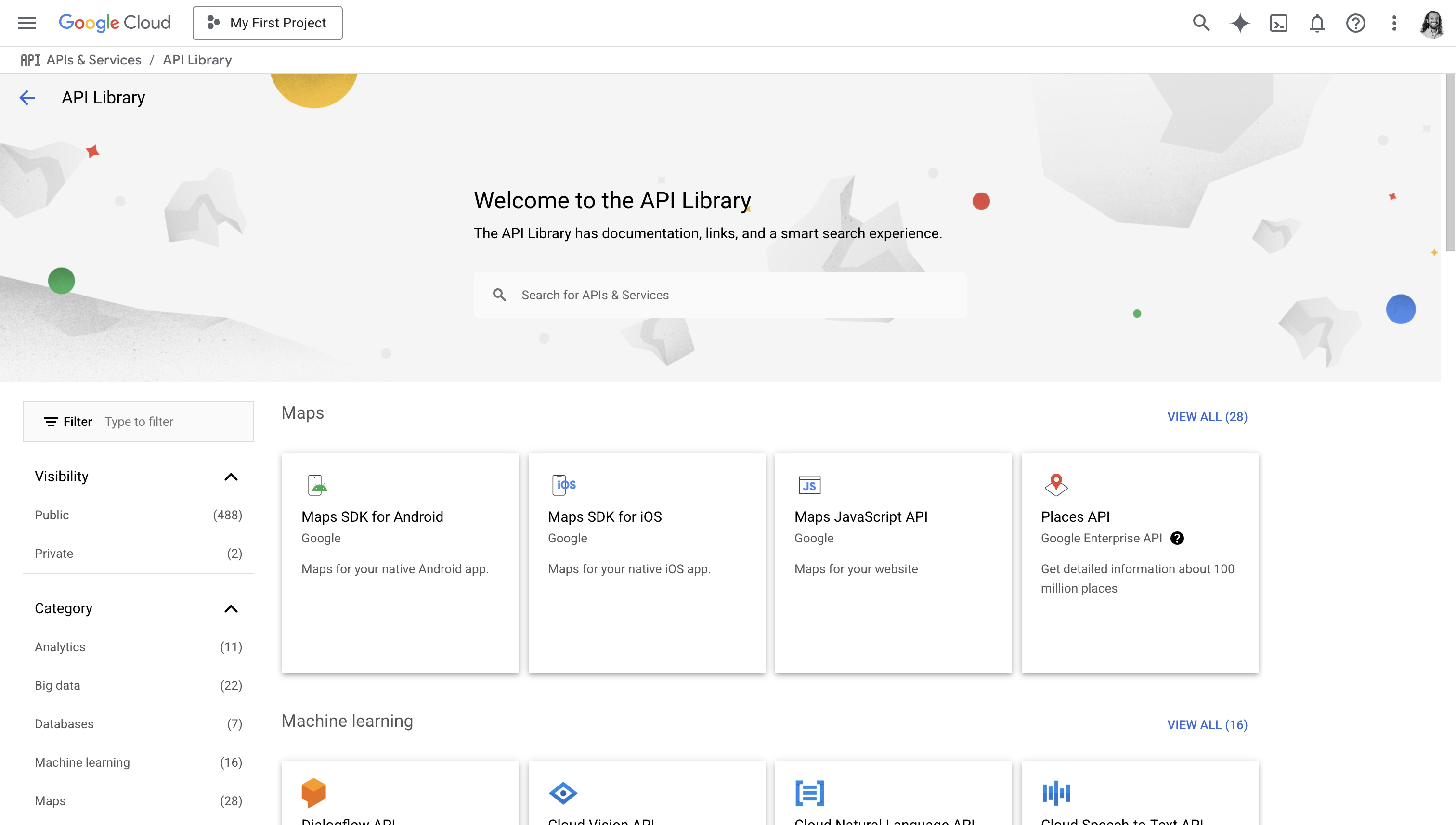This screenshot has height=825, width=1456.
Task: Collapse the Visibility filter section
Action: click(x=231, y=477)
